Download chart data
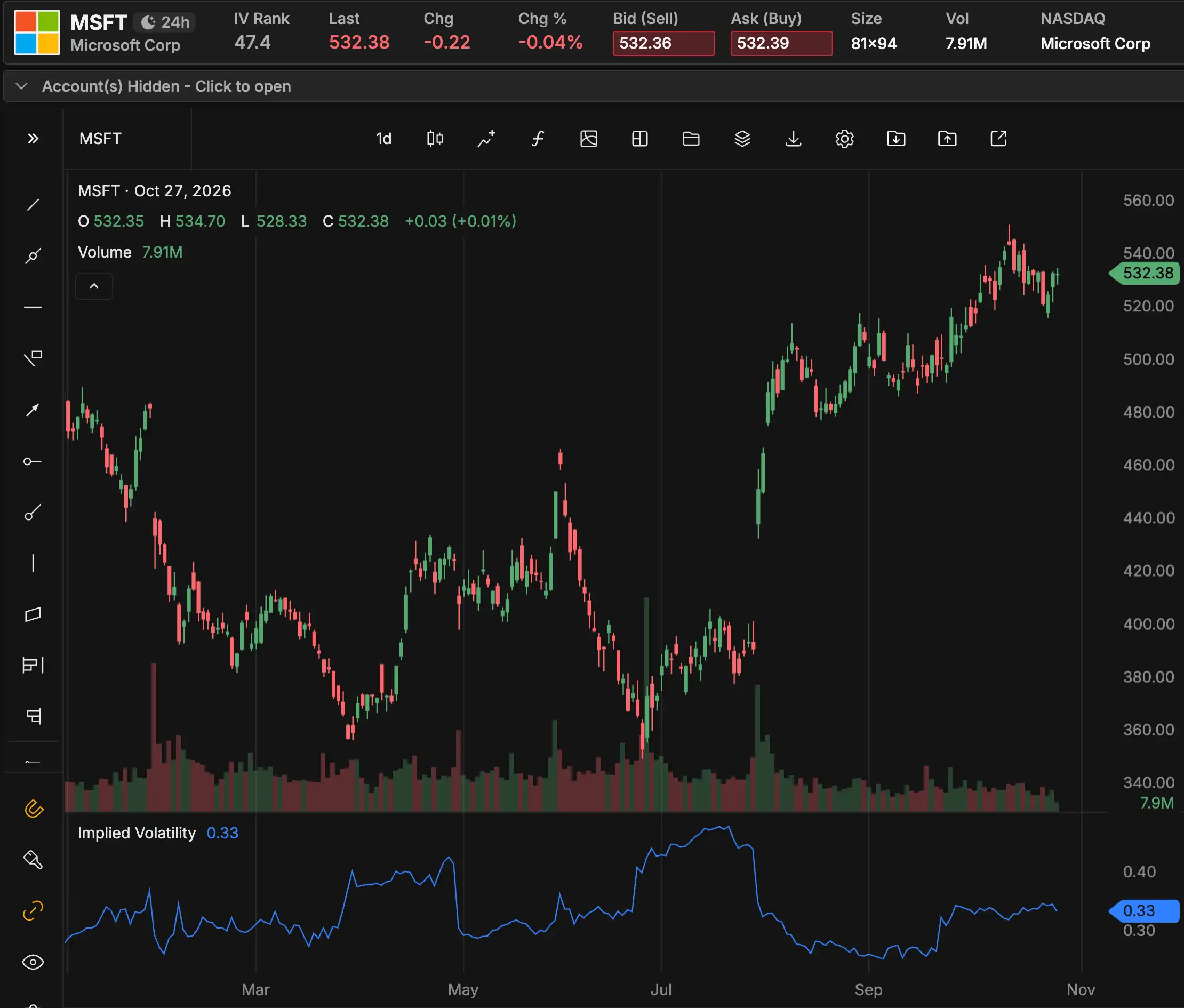This screenshot has height=1008, width=1184. [793, 139]
